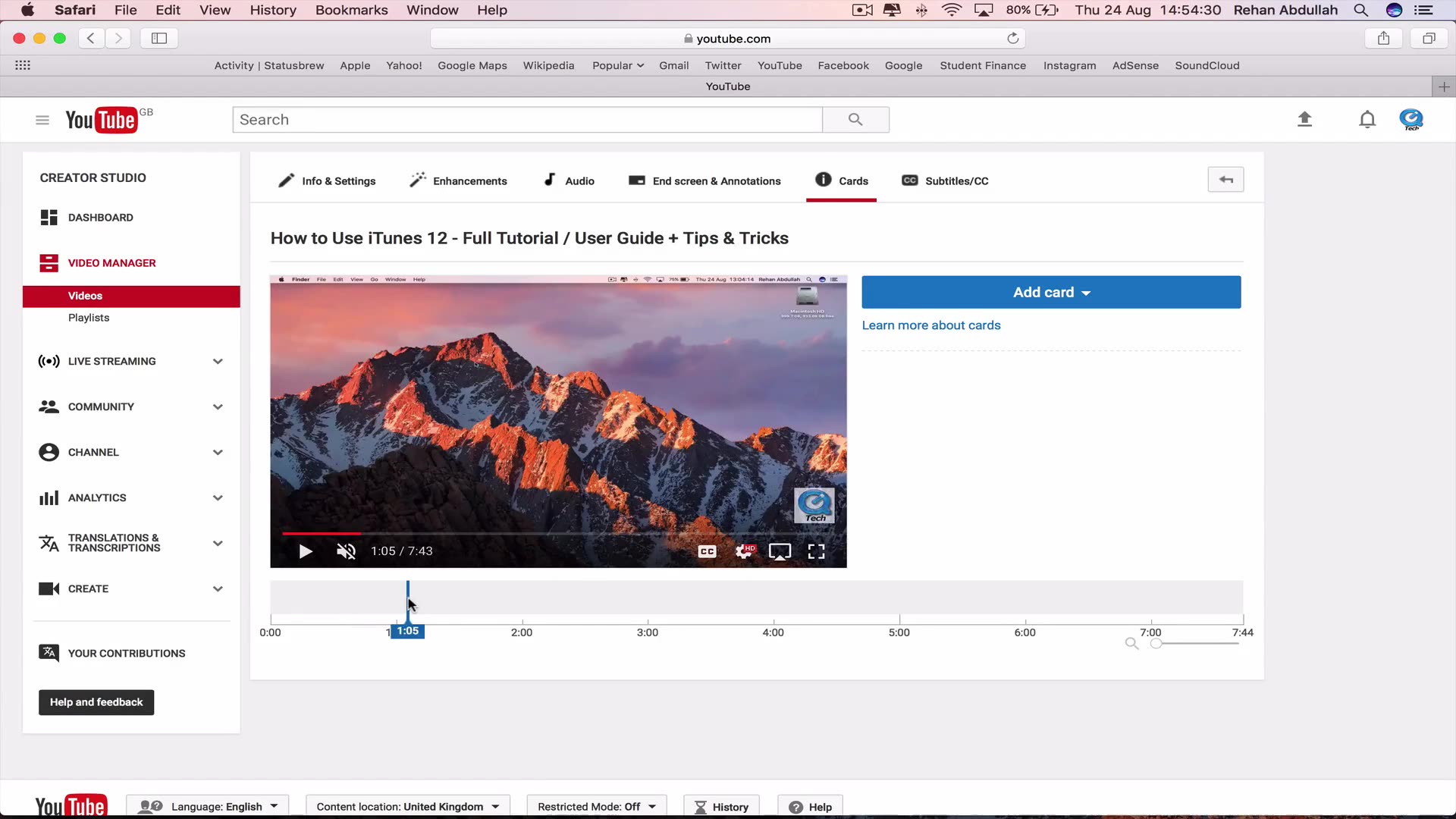Screen dimensions: 1456x819
Task: Expand the Channel sidebar section
Action: coord(218,452)
